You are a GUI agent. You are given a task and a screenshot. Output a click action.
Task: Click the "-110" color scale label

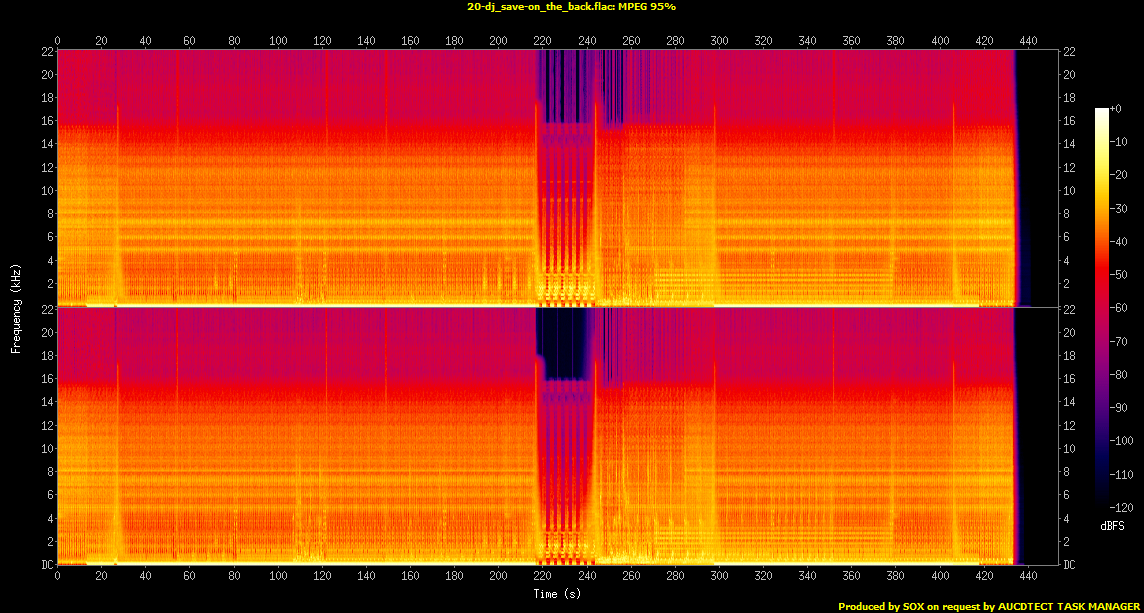click(x=1121, y=475)
